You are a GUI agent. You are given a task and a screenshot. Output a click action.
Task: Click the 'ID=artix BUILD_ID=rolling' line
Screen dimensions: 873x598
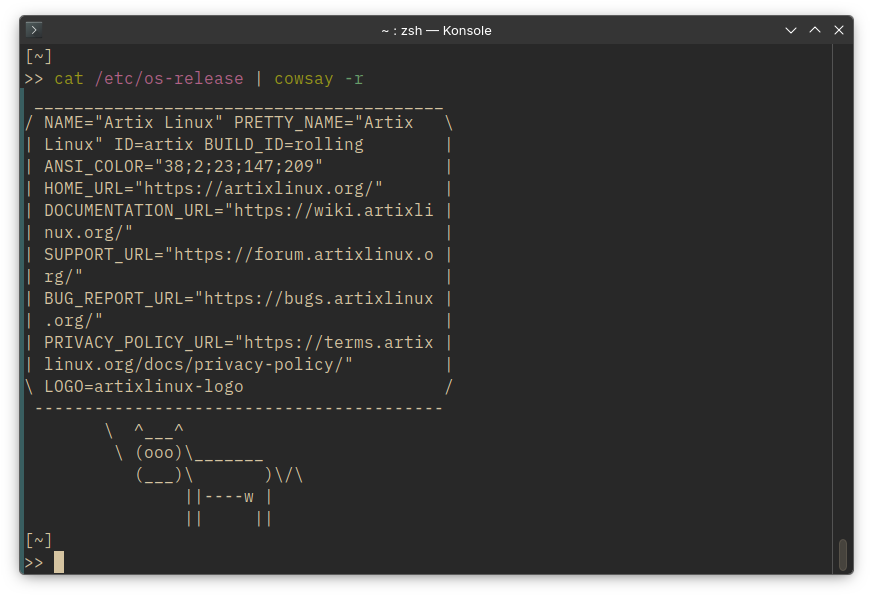(204, 145)
